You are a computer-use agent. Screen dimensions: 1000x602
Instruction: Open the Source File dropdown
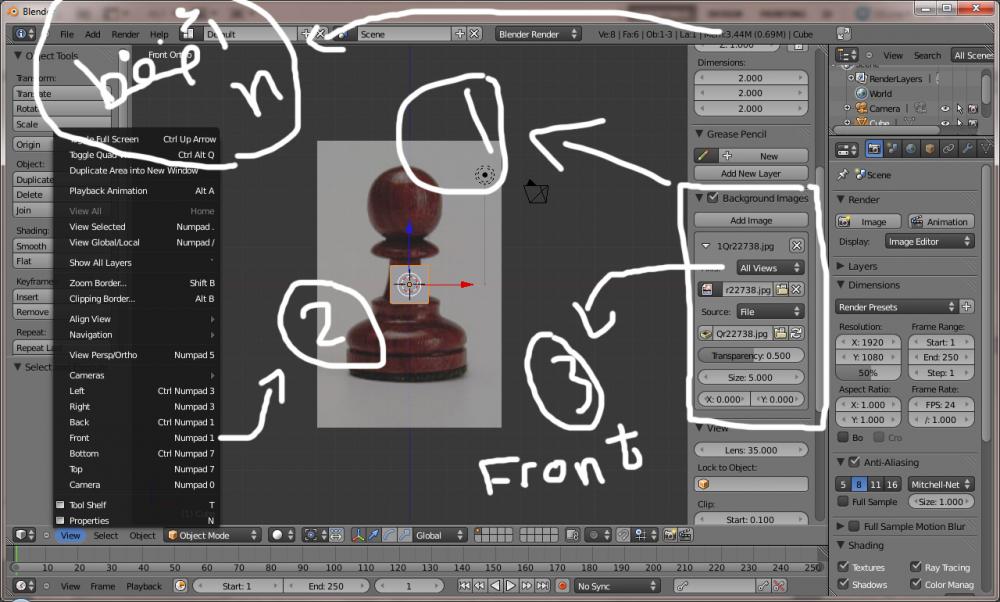(770, 312)
